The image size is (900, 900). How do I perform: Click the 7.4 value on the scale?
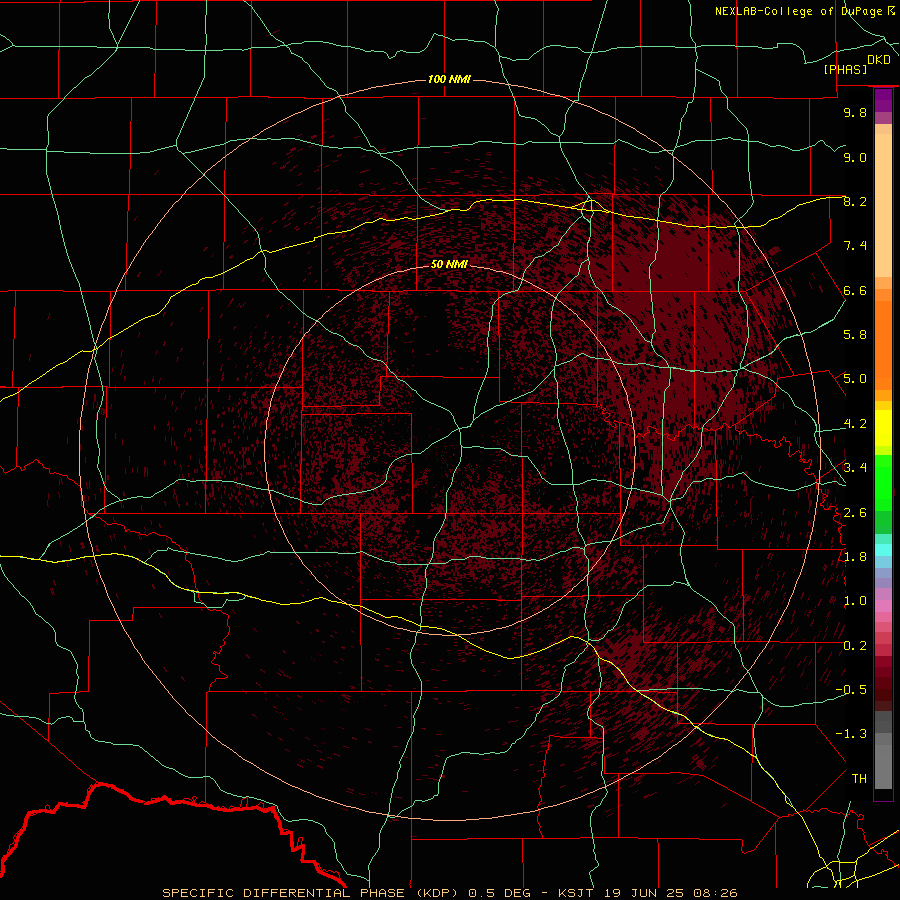[855, 246]
